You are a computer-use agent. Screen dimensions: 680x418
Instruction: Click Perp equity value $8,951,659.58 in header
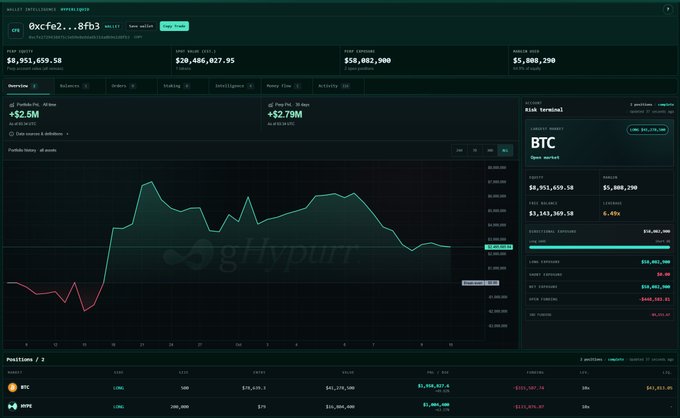click(x=34, y=61)
